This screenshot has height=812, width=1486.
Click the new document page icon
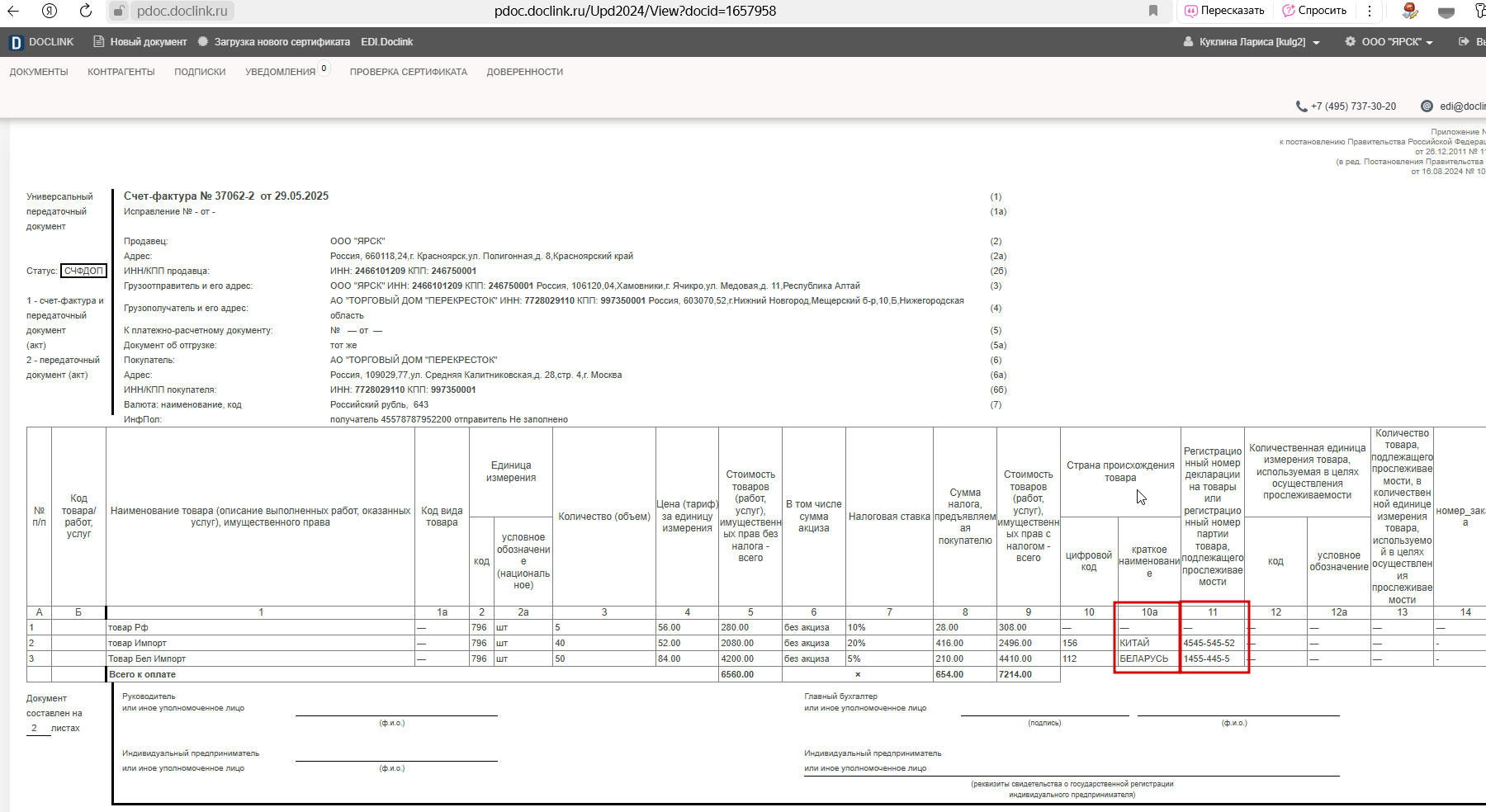pyautogui.click(x=99, y=41)
